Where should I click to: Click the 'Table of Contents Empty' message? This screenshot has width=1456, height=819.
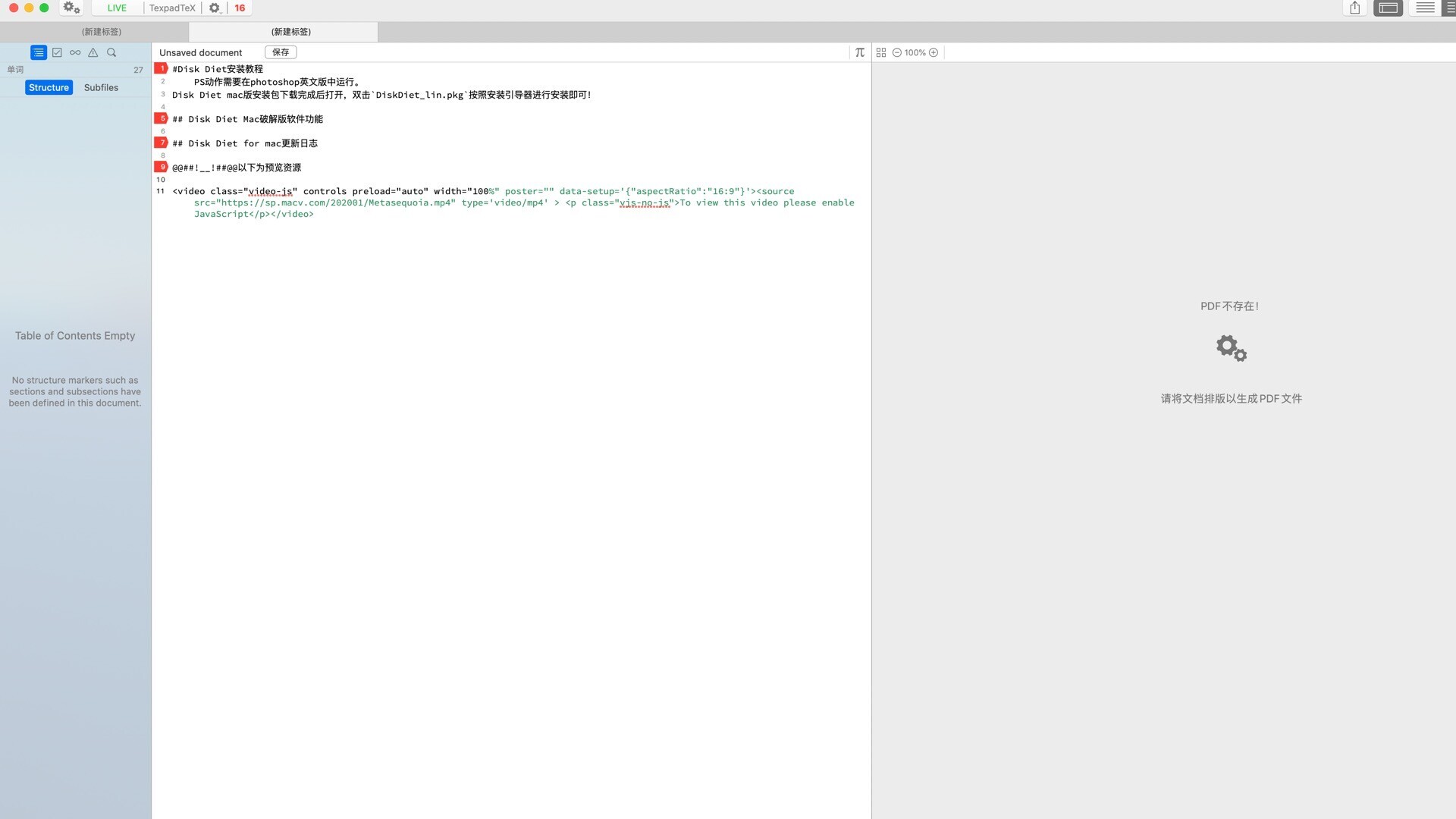click(75, 335)
